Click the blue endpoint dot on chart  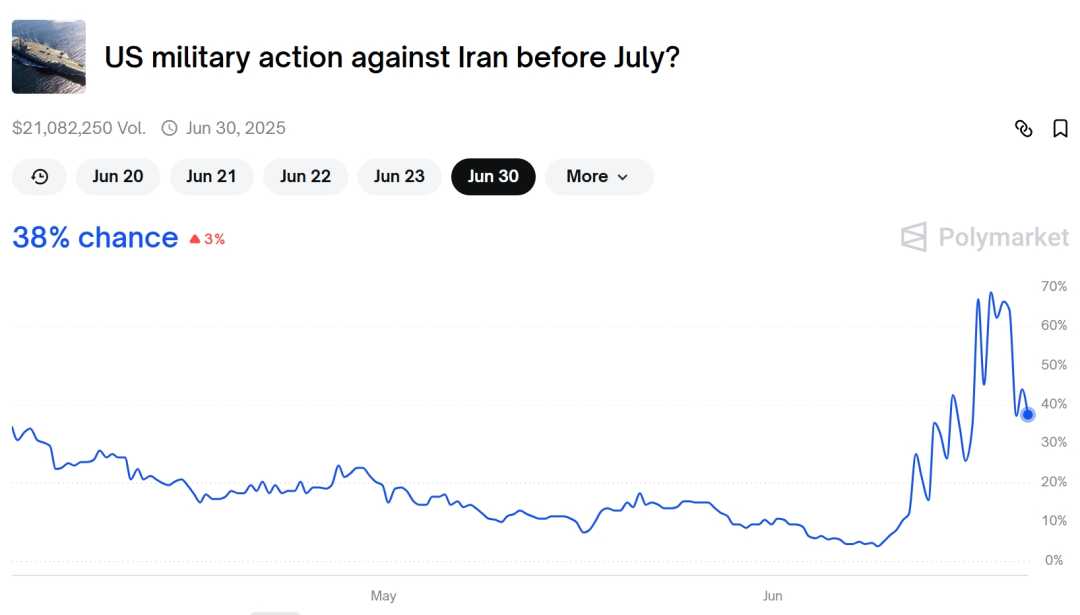[x=1027, y=414]
